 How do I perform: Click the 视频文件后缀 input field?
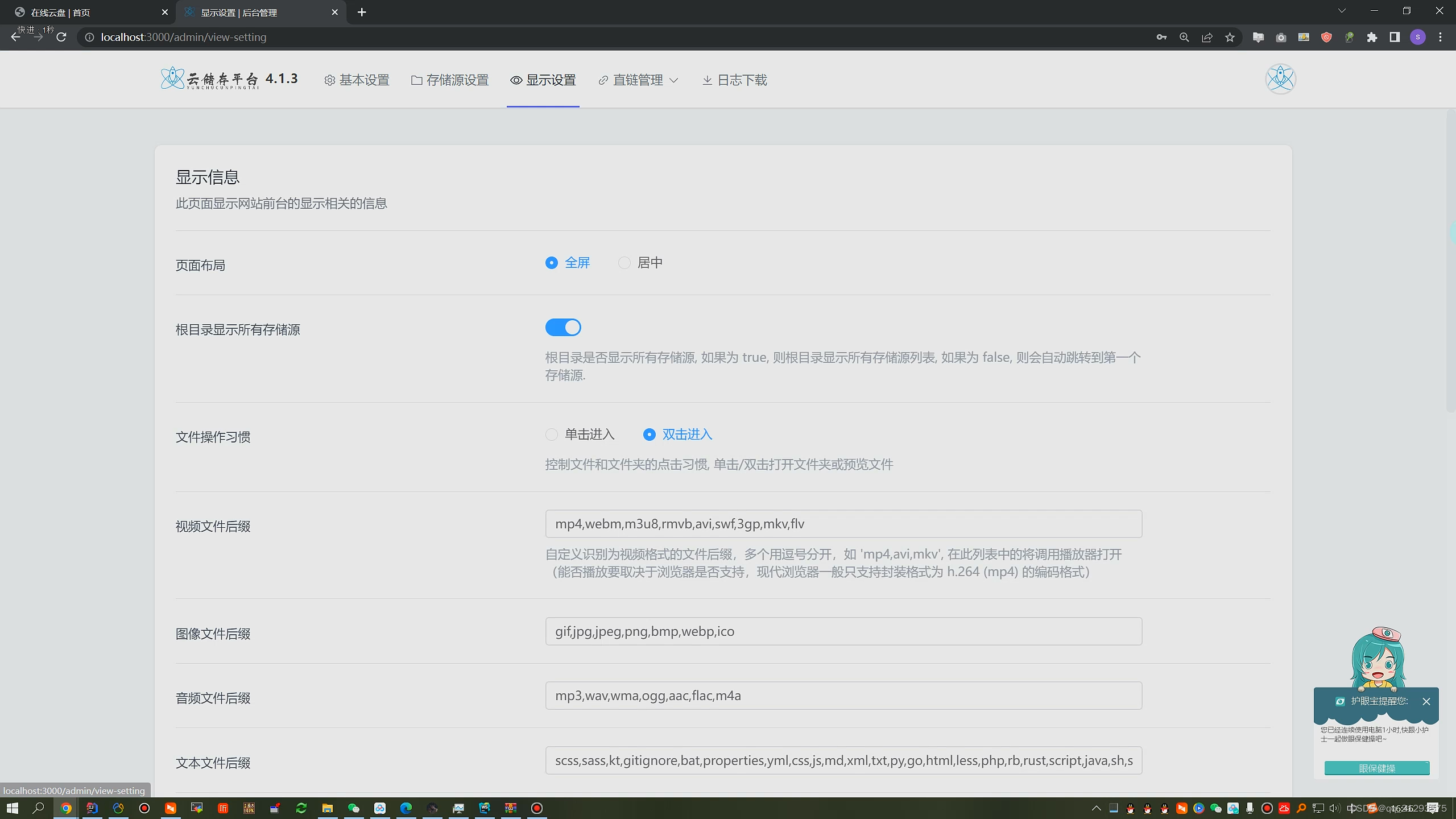point(842,524)
